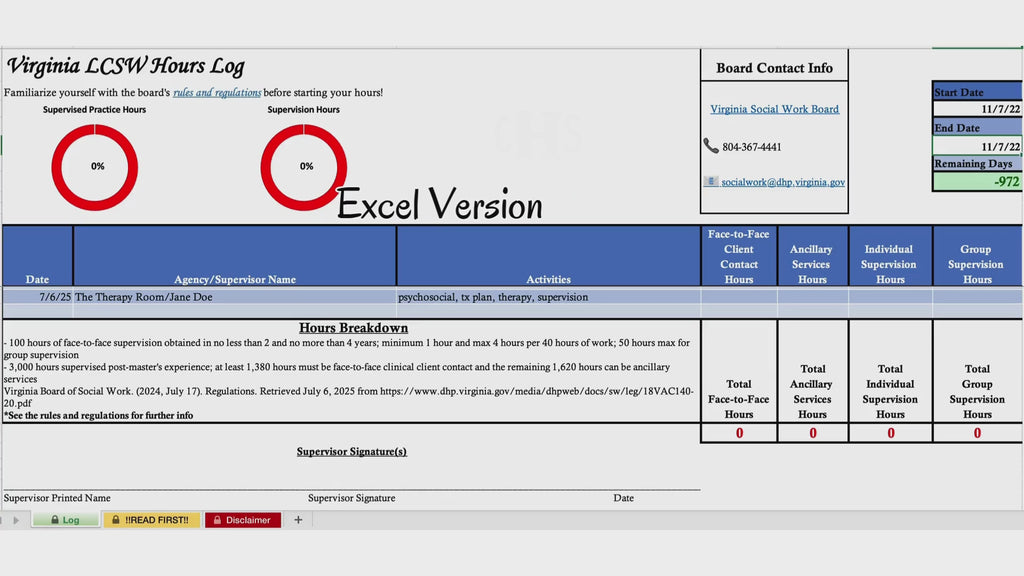Screen dimensions: 1024x576
Task: Open the rules and regulations link
Action: [x=217, y=93]
